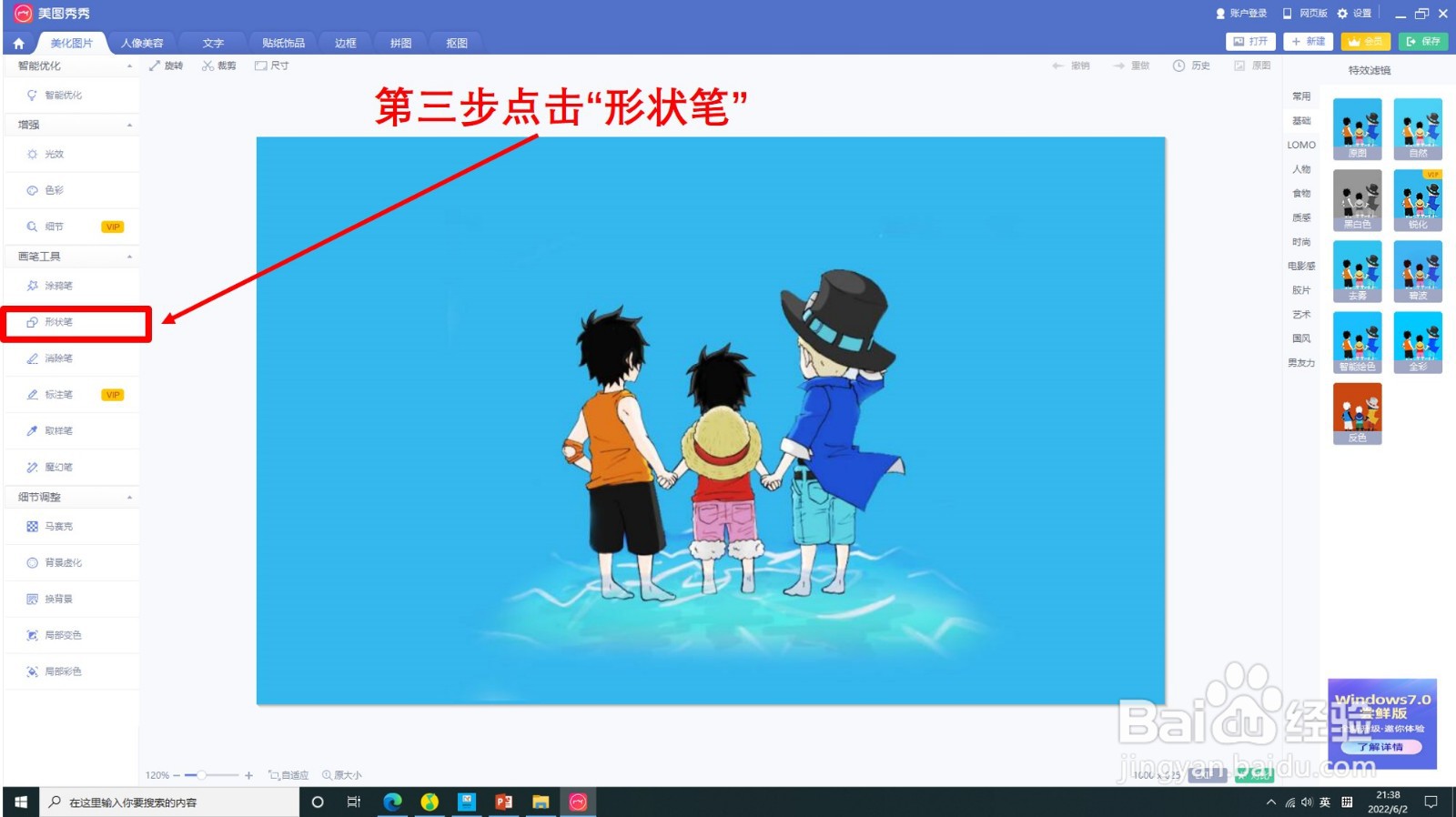Apply the 去雾 filter thumbnail
This screenshot has width=1456, height=817.
click(1358, 271)
